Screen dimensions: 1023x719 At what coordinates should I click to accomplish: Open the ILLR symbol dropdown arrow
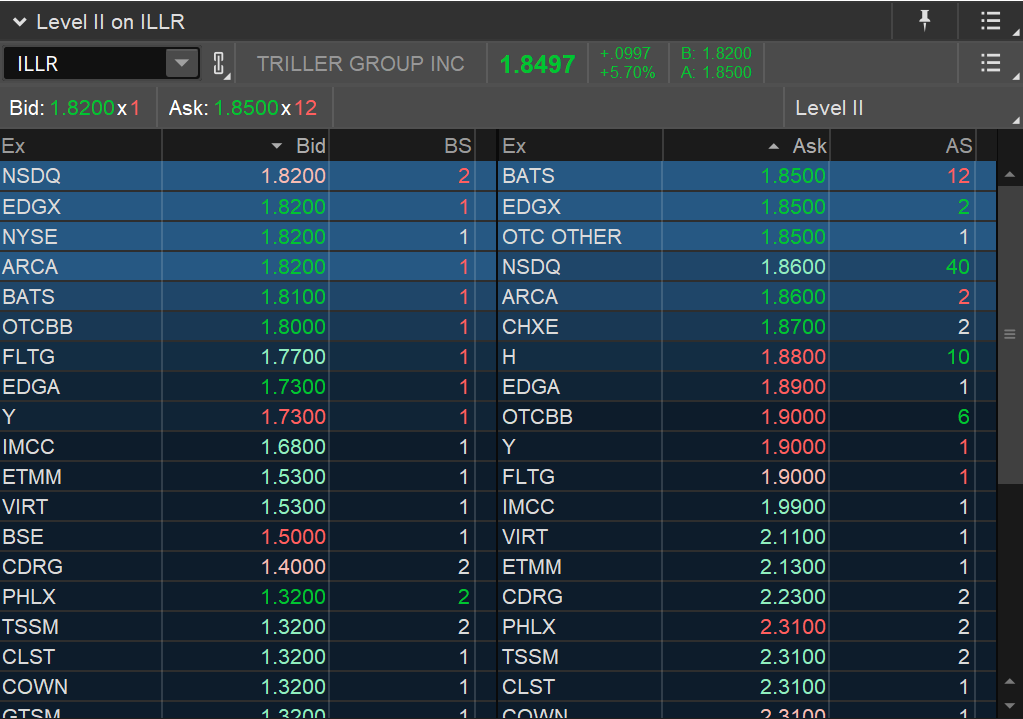click(182, 63)
